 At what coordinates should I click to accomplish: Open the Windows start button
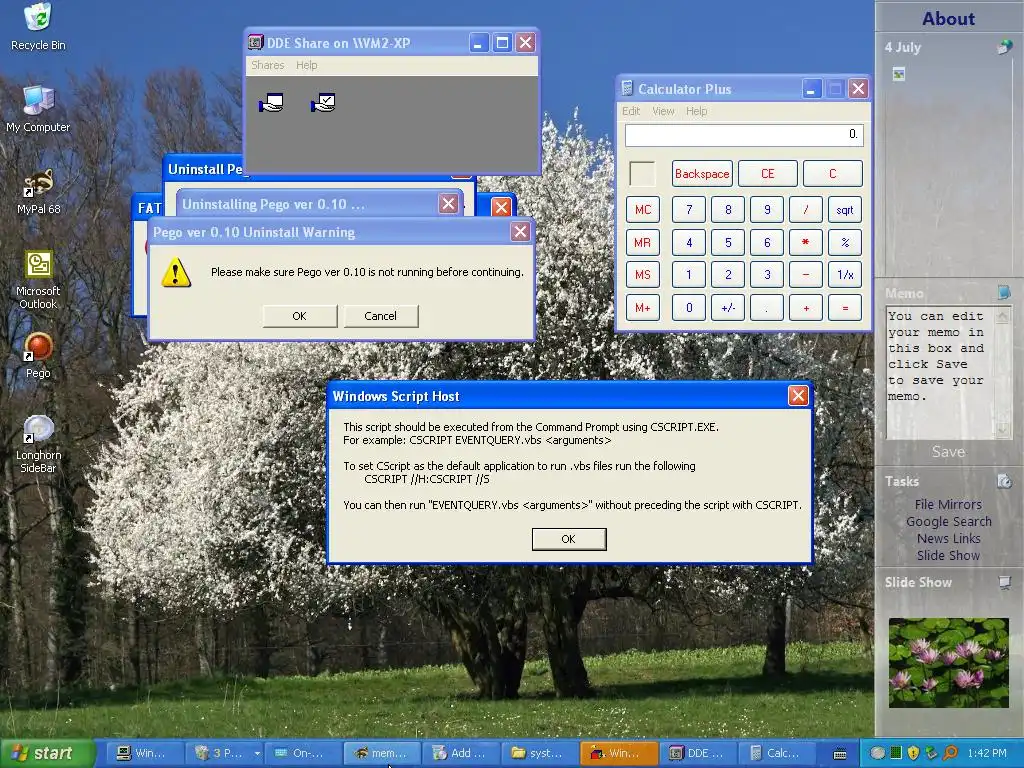pos(48,754)
